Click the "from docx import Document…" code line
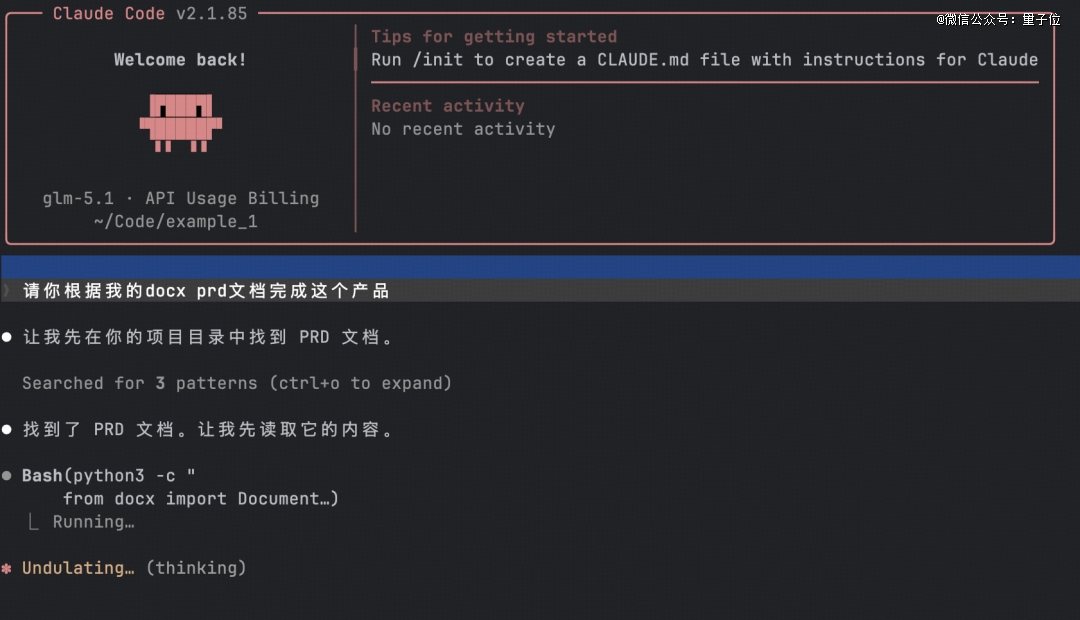The height and width of the screenshot is (620, 1080). 200,499
